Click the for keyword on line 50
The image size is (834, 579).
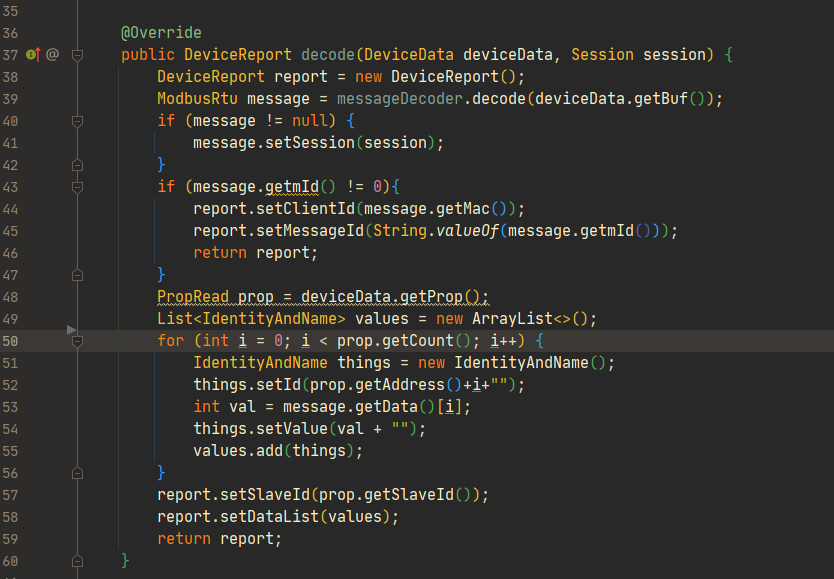point(170,341)
